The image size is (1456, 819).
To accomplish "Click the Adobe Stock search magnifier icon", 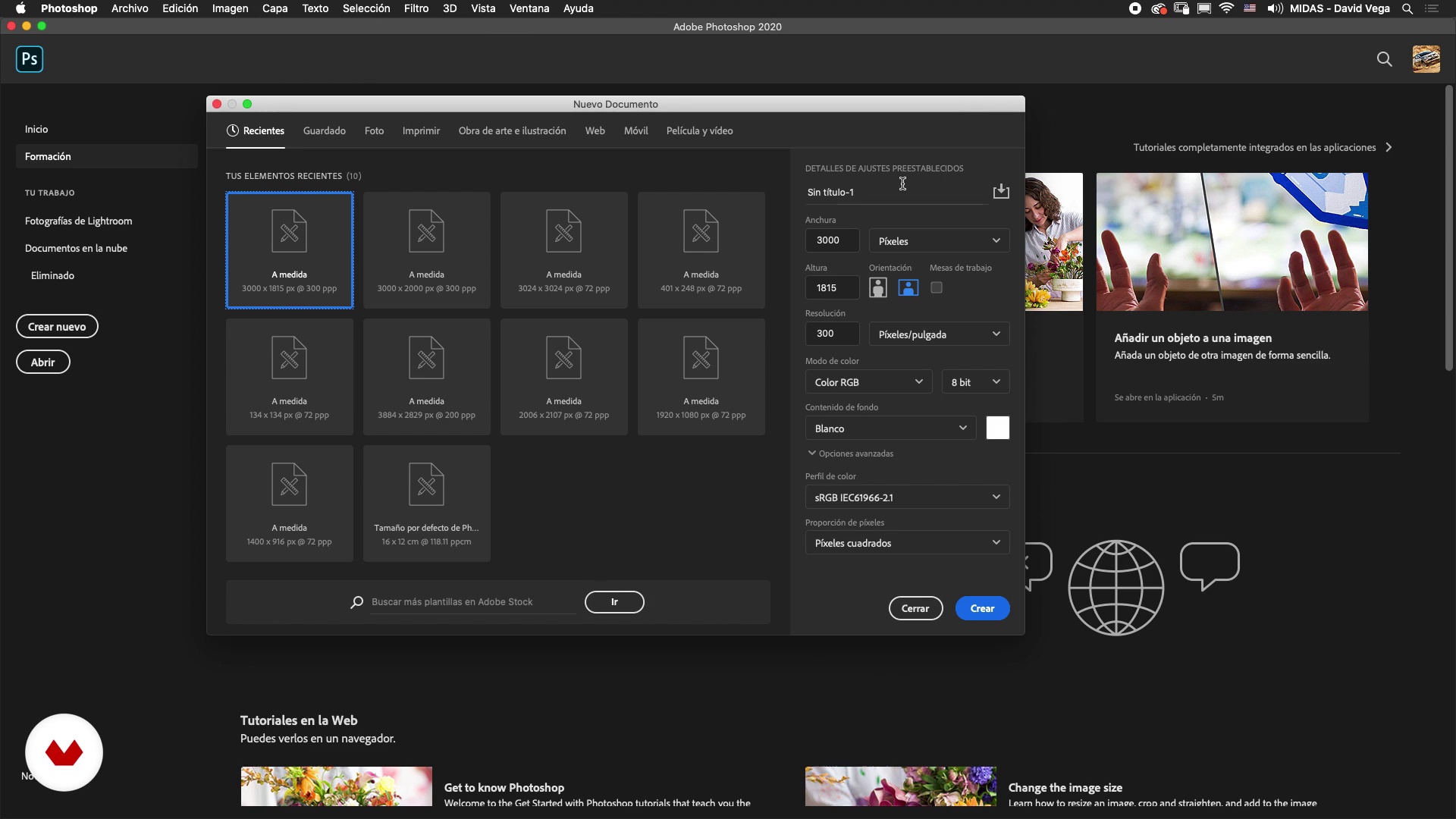I will (356, 602).
